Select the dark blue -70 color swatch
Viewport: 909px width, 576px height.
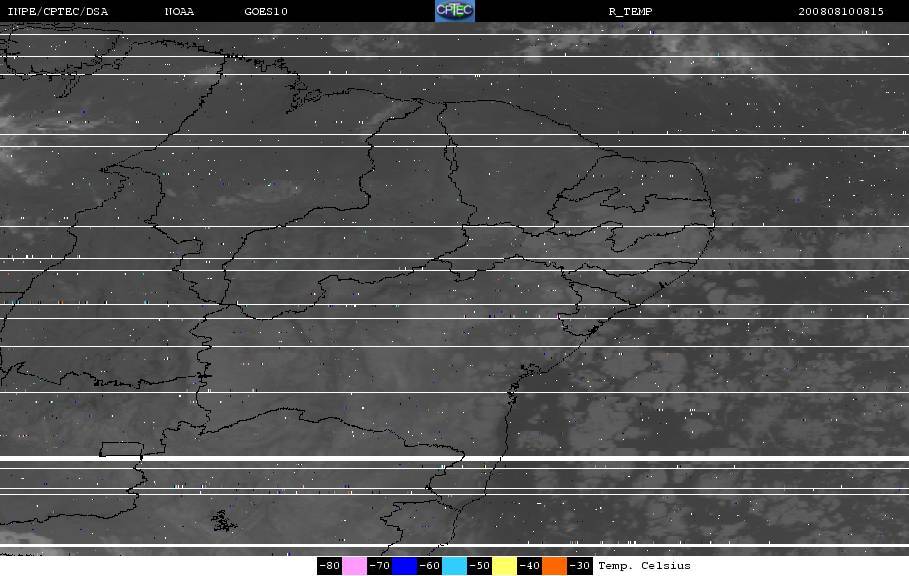[x=405, y=566]
